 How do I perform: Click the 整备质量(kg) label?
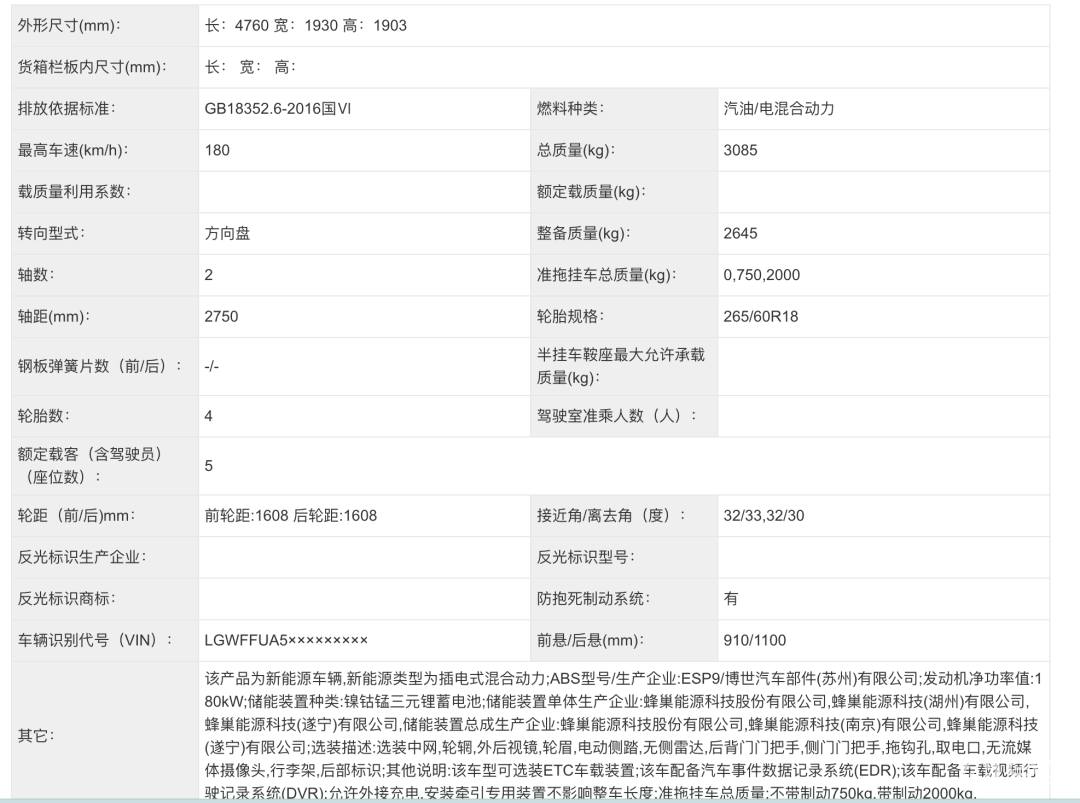[583, 233]
